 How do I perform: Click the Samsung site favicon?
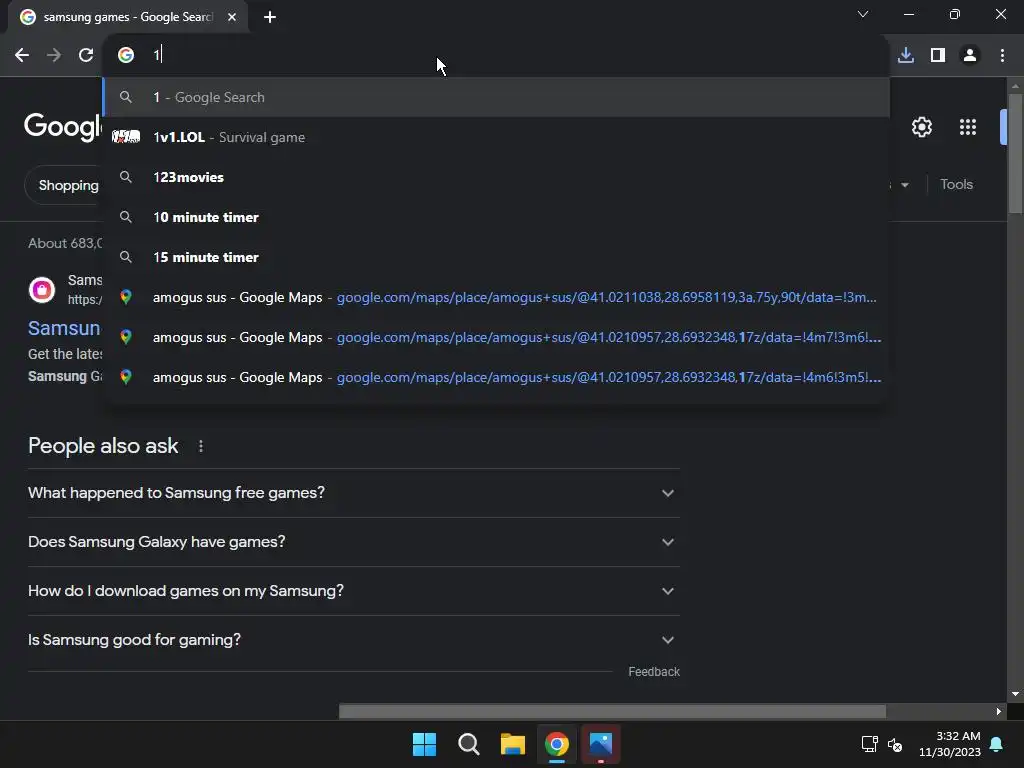(42, 289)
